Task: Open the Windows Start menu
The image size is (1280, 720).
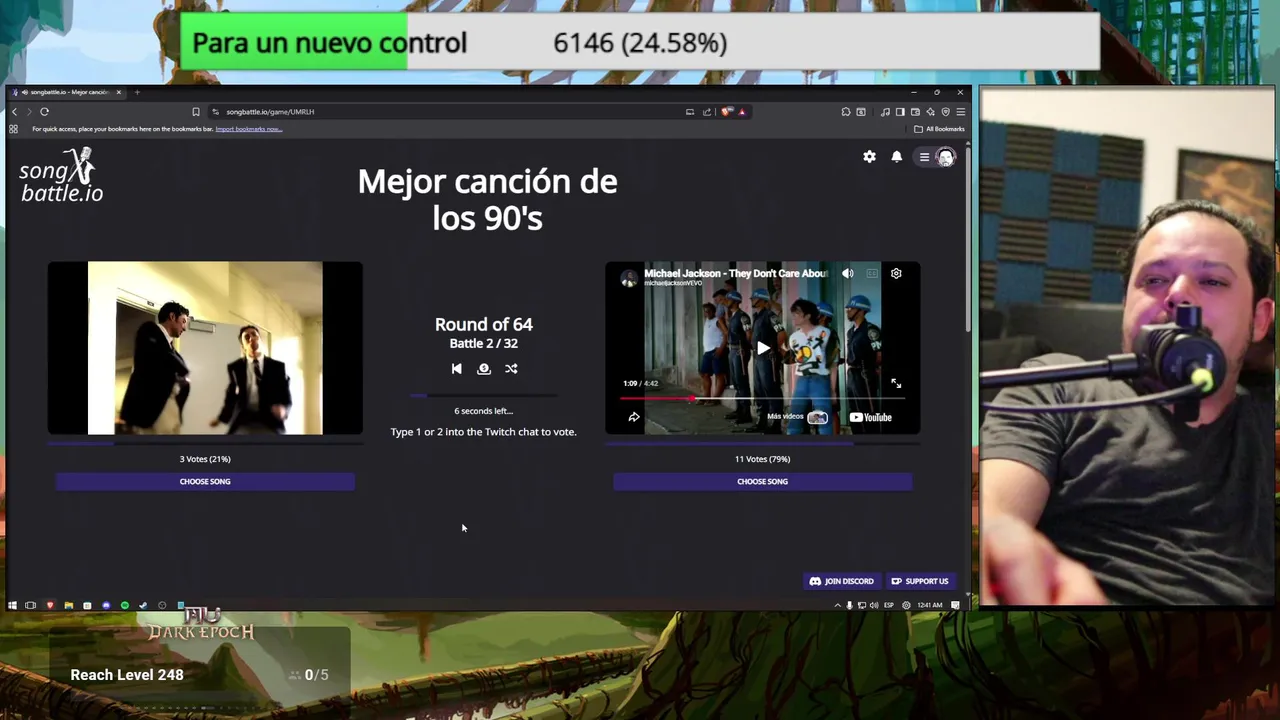Action: pyautogui.click(x=12, y=605)
